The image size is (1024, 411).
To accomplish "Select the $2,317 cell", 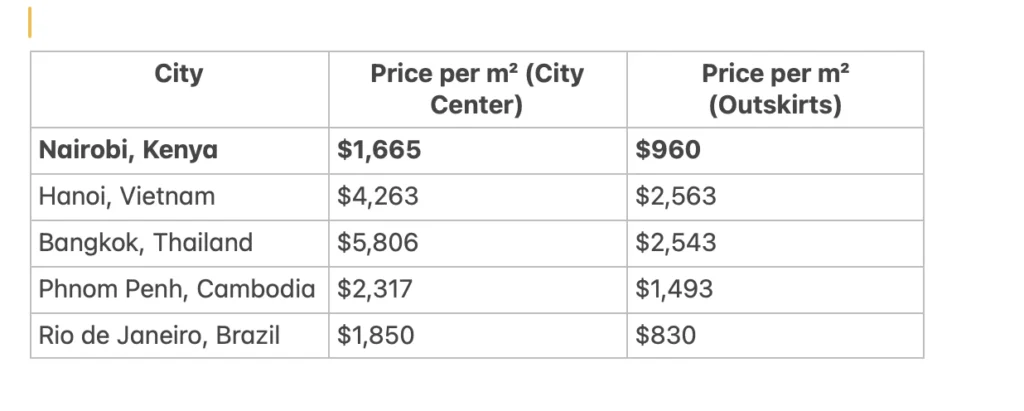I will (x=477, y=290).
